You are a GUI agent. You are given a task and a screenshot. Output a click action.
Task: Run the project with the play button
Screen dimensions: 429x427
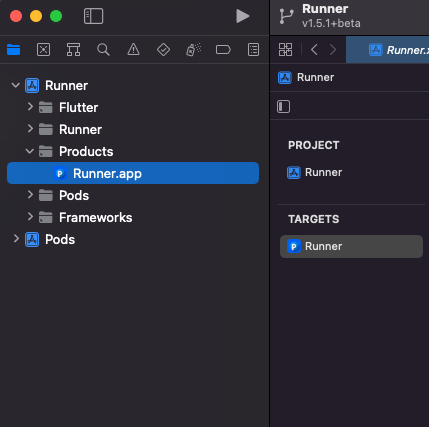pos(242,16)
